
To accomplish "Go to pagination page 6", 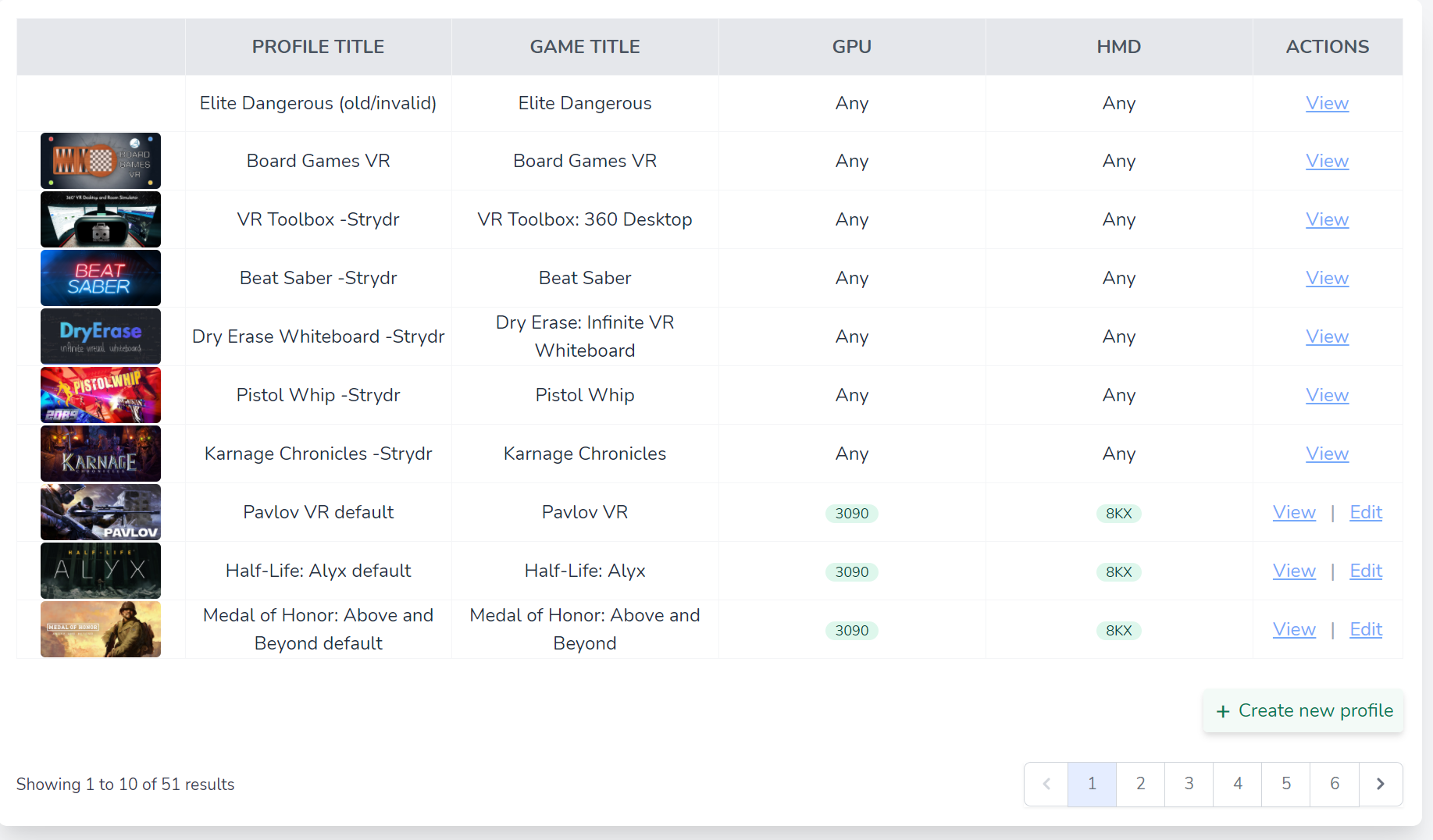I will tap(1335, 784).
